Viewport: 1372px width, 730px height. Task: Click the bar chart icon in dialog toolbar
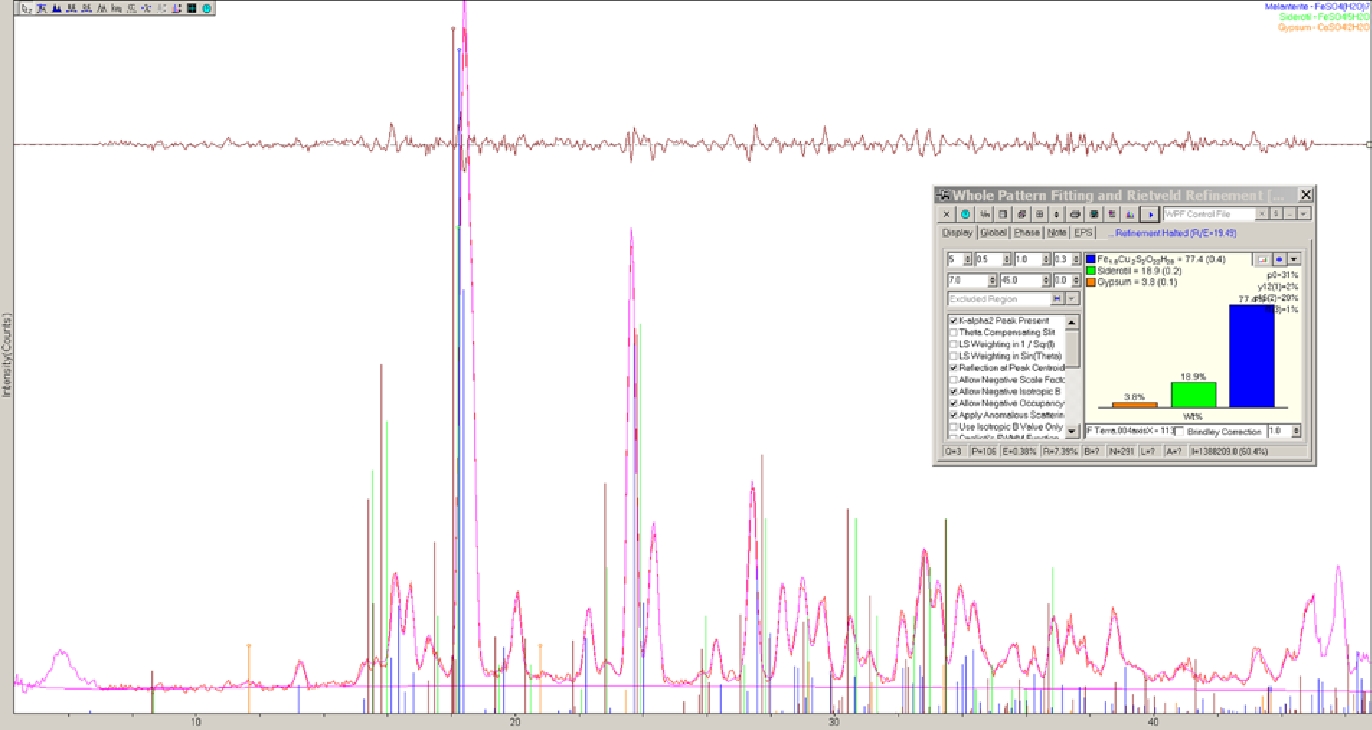point(1130,214)
